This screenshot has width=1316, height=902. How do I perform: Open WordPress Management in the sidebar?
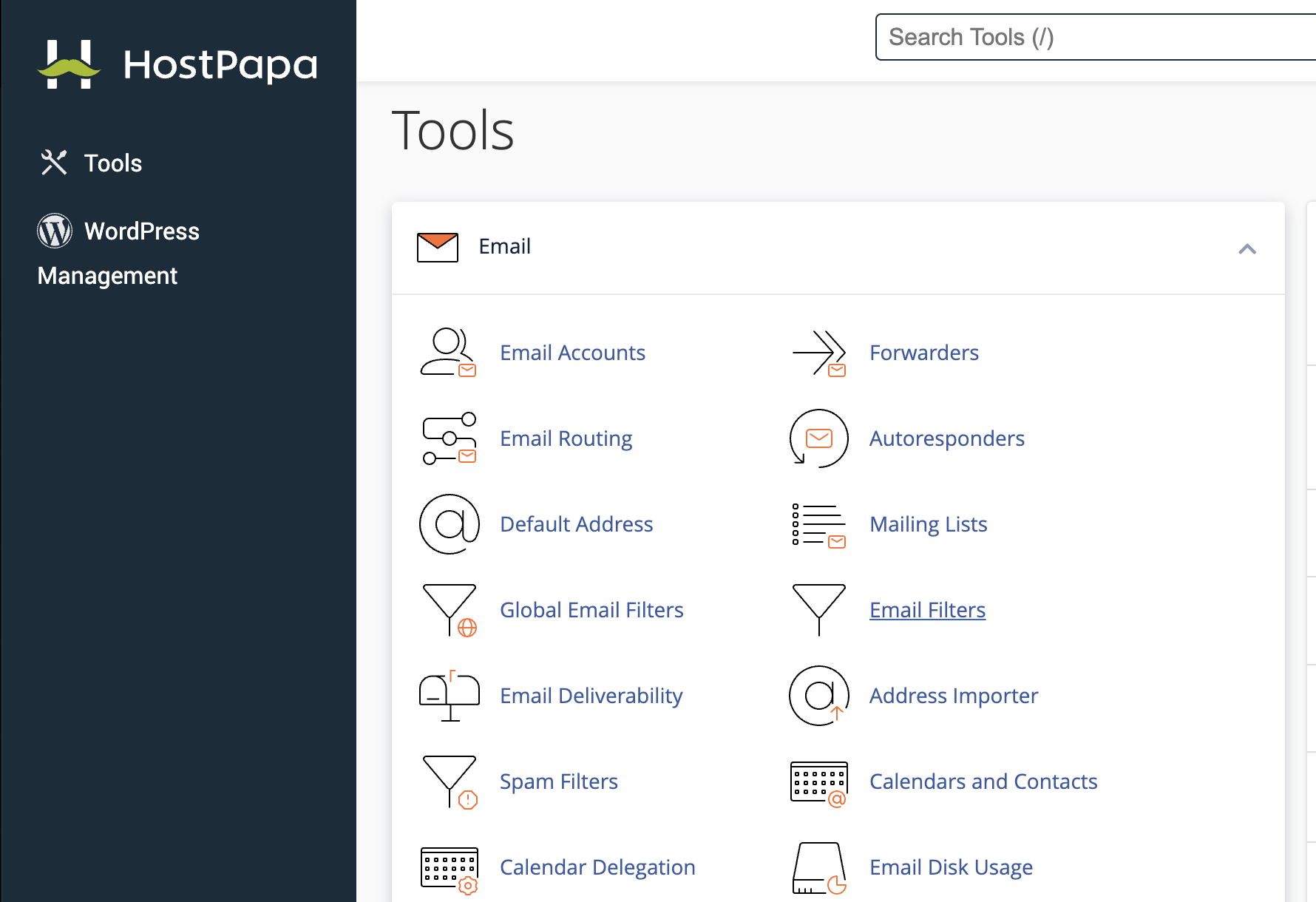(118, 253)
